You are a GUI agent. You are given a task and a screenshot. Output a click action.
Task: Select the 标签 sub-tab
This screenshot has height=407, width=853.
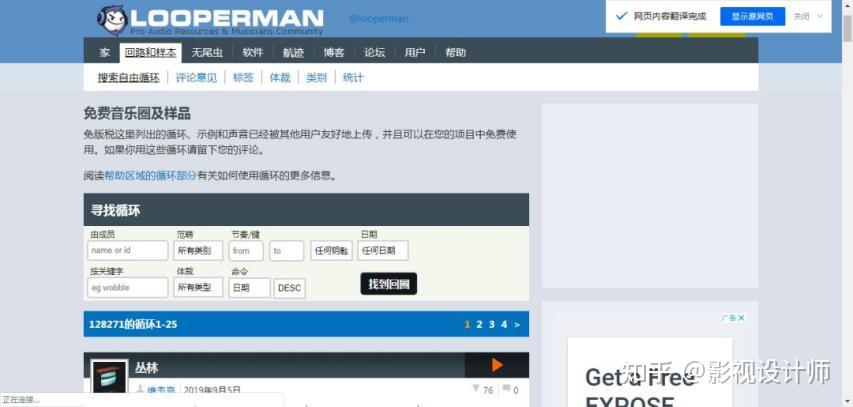point(243,78)
